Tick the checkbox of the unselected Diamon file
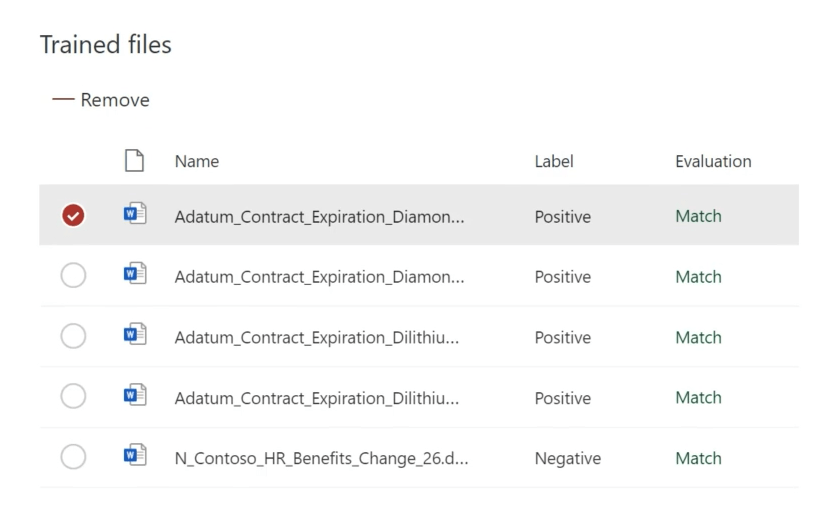This screenshot has width=816, height=513. (x=73, y=275)
